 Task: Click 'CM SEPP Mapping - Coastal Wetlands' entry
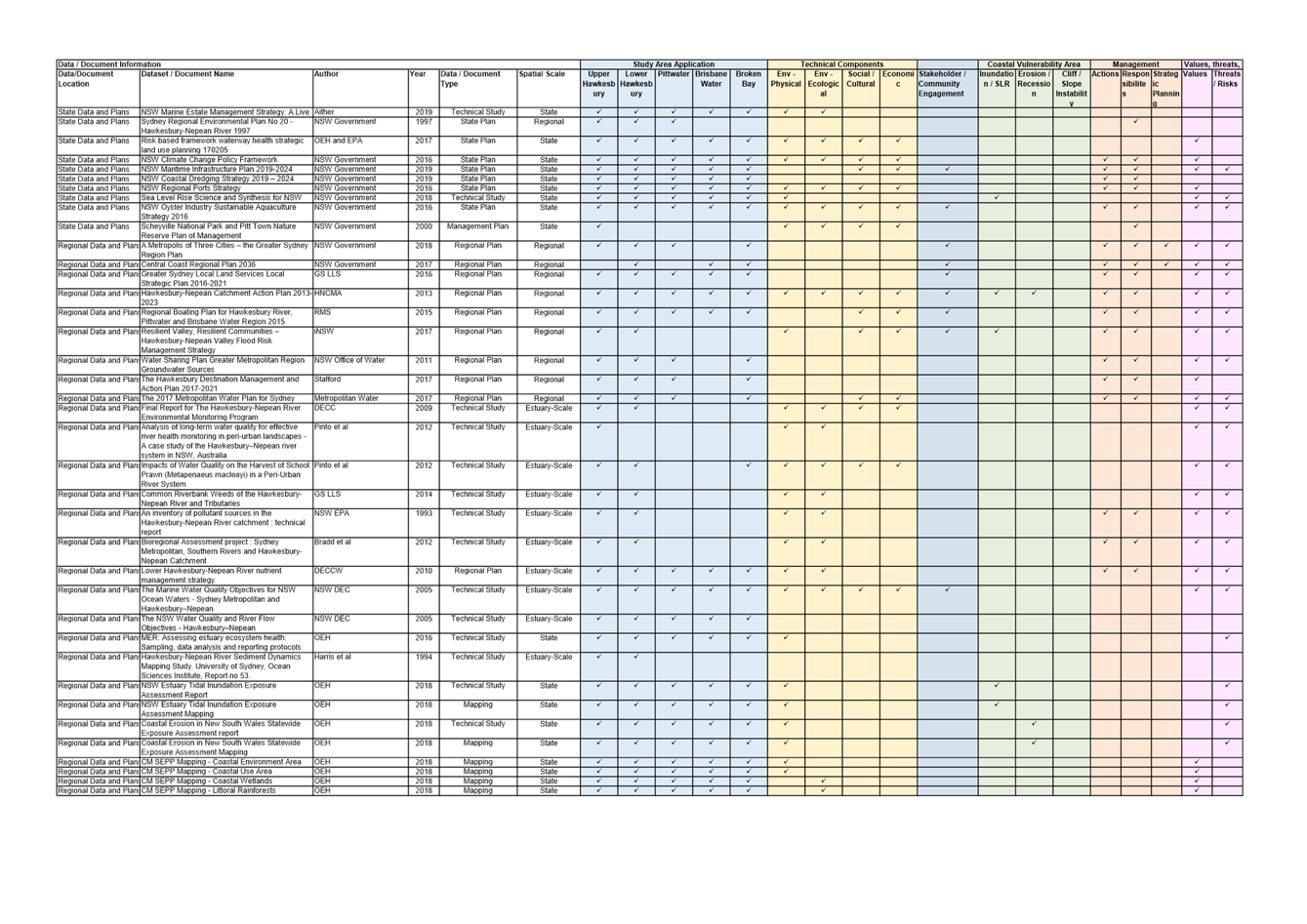pyautogui.click(x=225, y=781)
